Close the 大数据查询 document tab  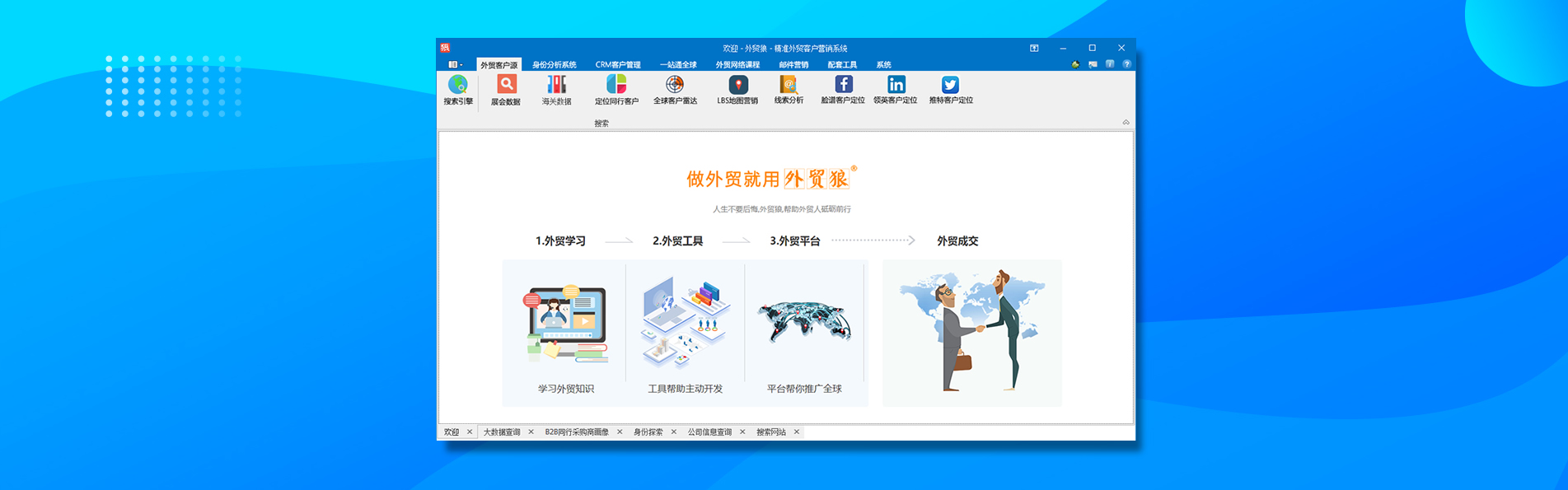[531, 432]
